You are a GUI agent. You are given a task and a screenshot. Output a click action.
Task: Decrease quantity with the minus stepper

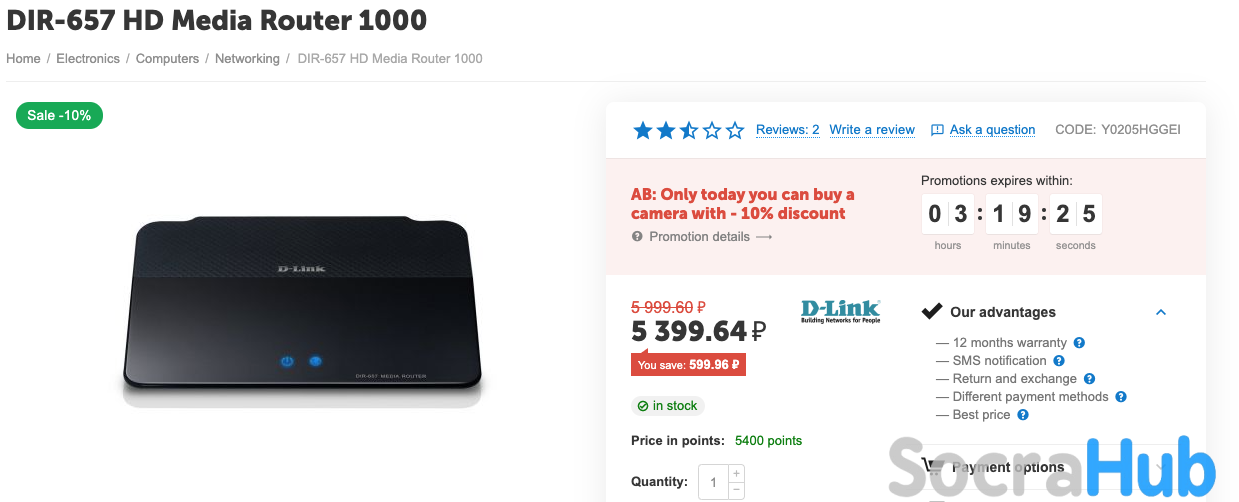point(736,490)
